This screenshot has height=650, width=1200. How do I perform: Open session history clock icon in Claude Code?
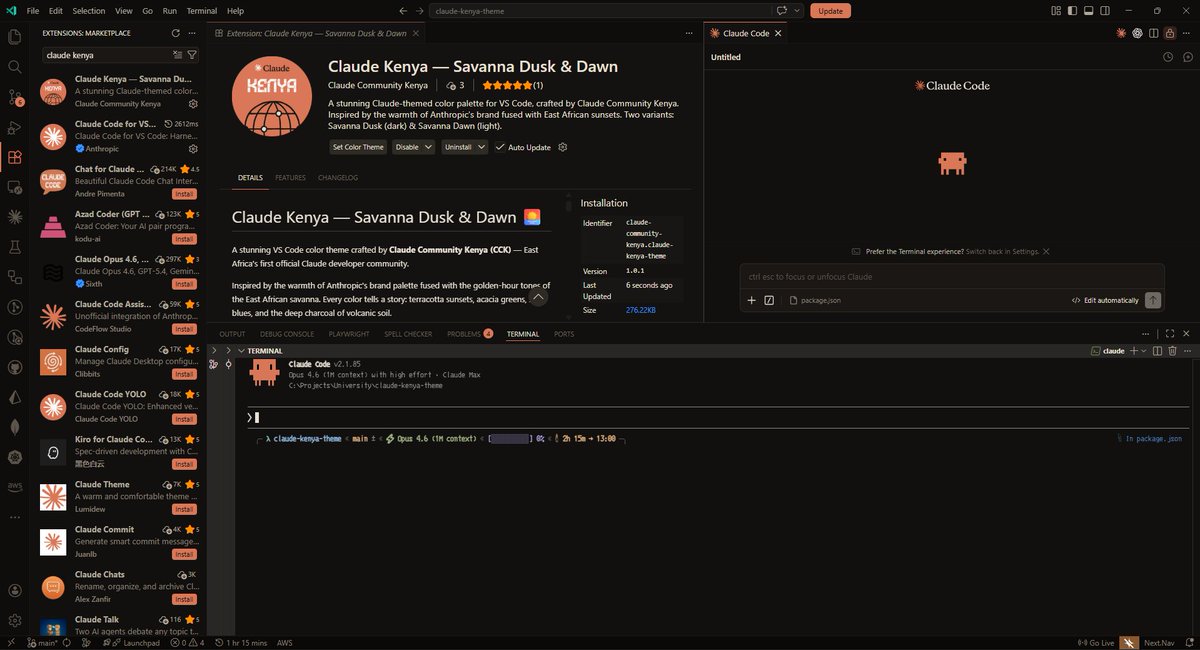tap(1167, 57)
